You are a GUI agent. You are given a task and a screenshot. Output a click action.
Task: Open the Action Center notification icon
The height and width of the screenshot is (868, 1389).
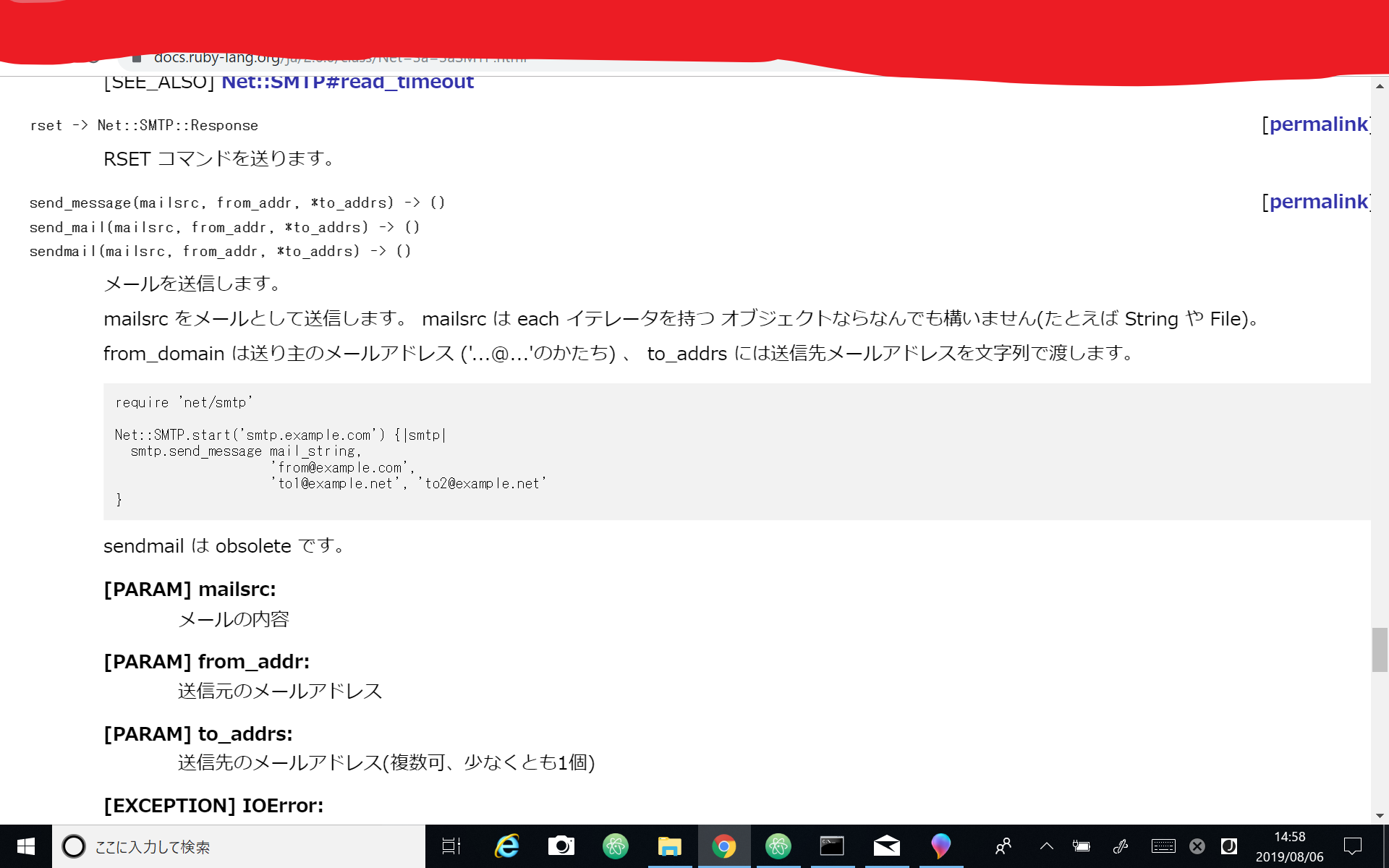point(1354,846)
